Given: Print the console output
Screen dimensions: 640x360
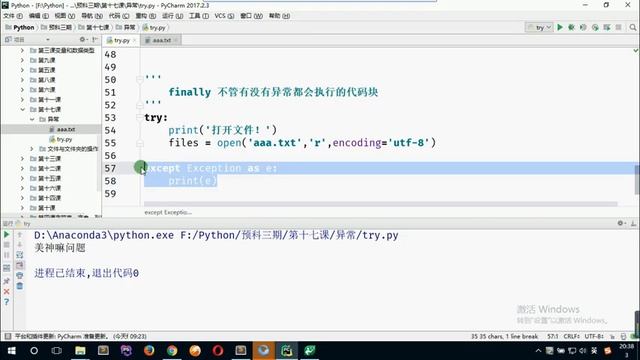Looking at the screenshot, I should click(20, 276).
